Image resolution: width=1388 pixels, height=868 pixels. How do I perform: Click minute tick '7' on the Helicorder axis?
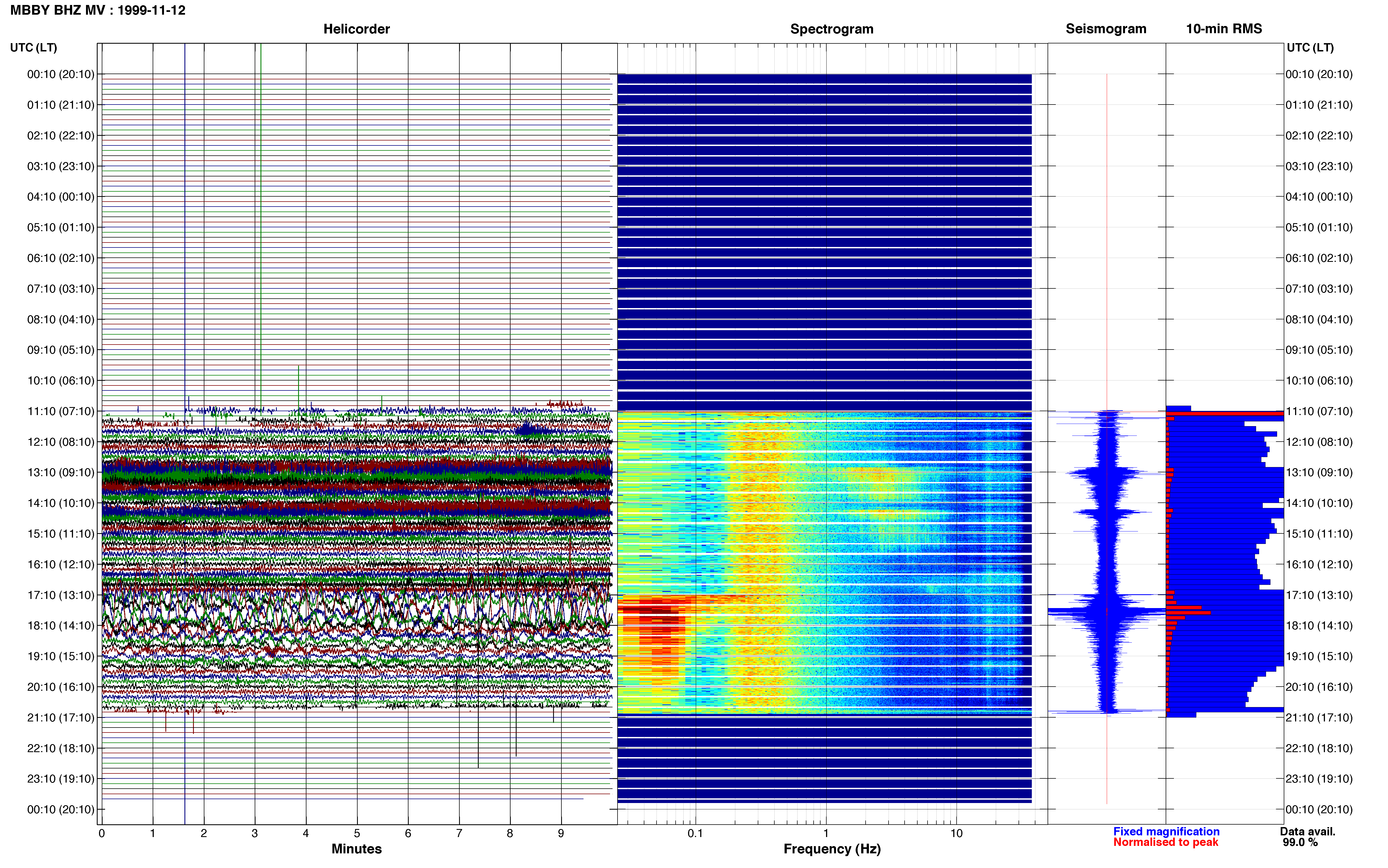[x=459, y=833]
